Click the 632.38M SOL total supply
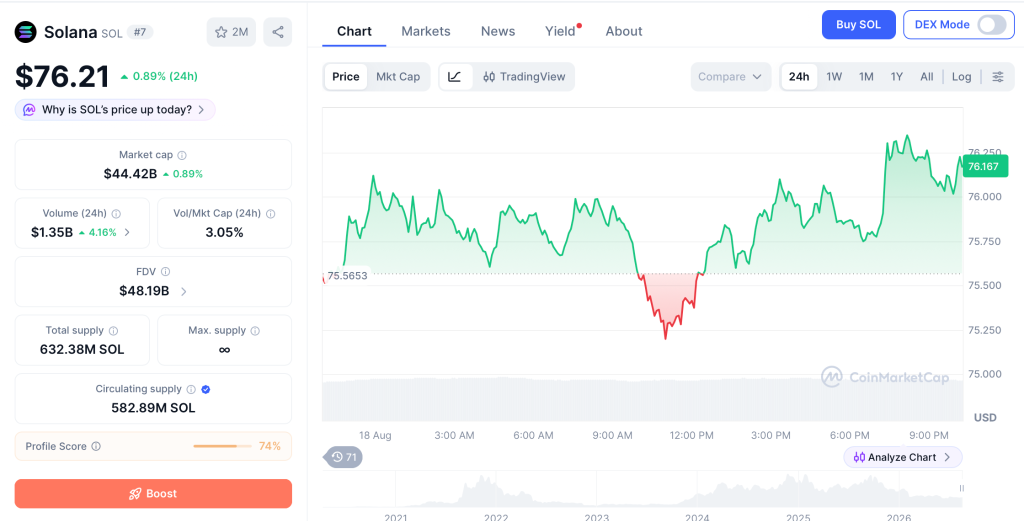The width and height of the screenshot is (1024, 521). 82,349
